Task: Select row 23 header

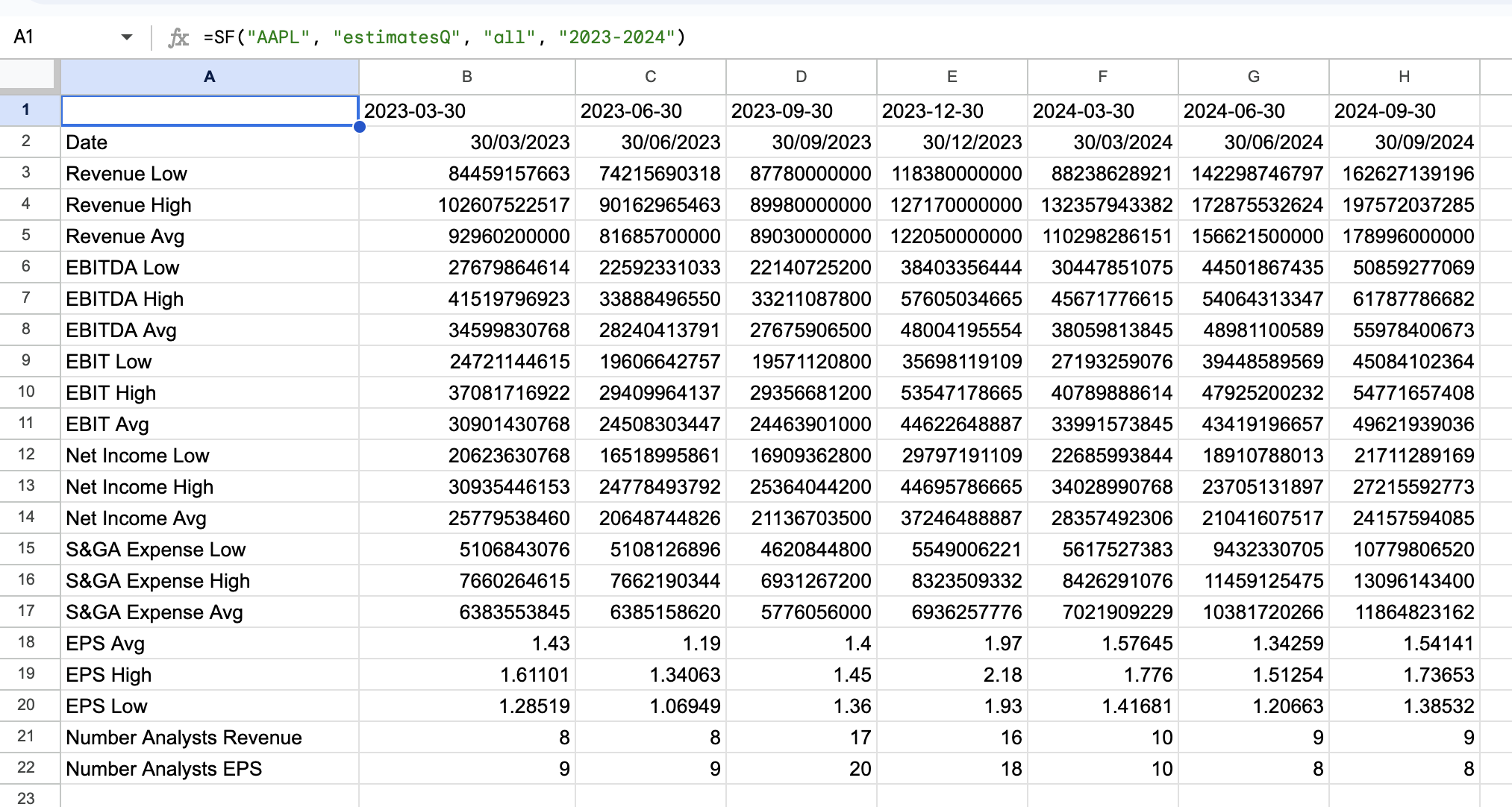Action: coord(30,797)
